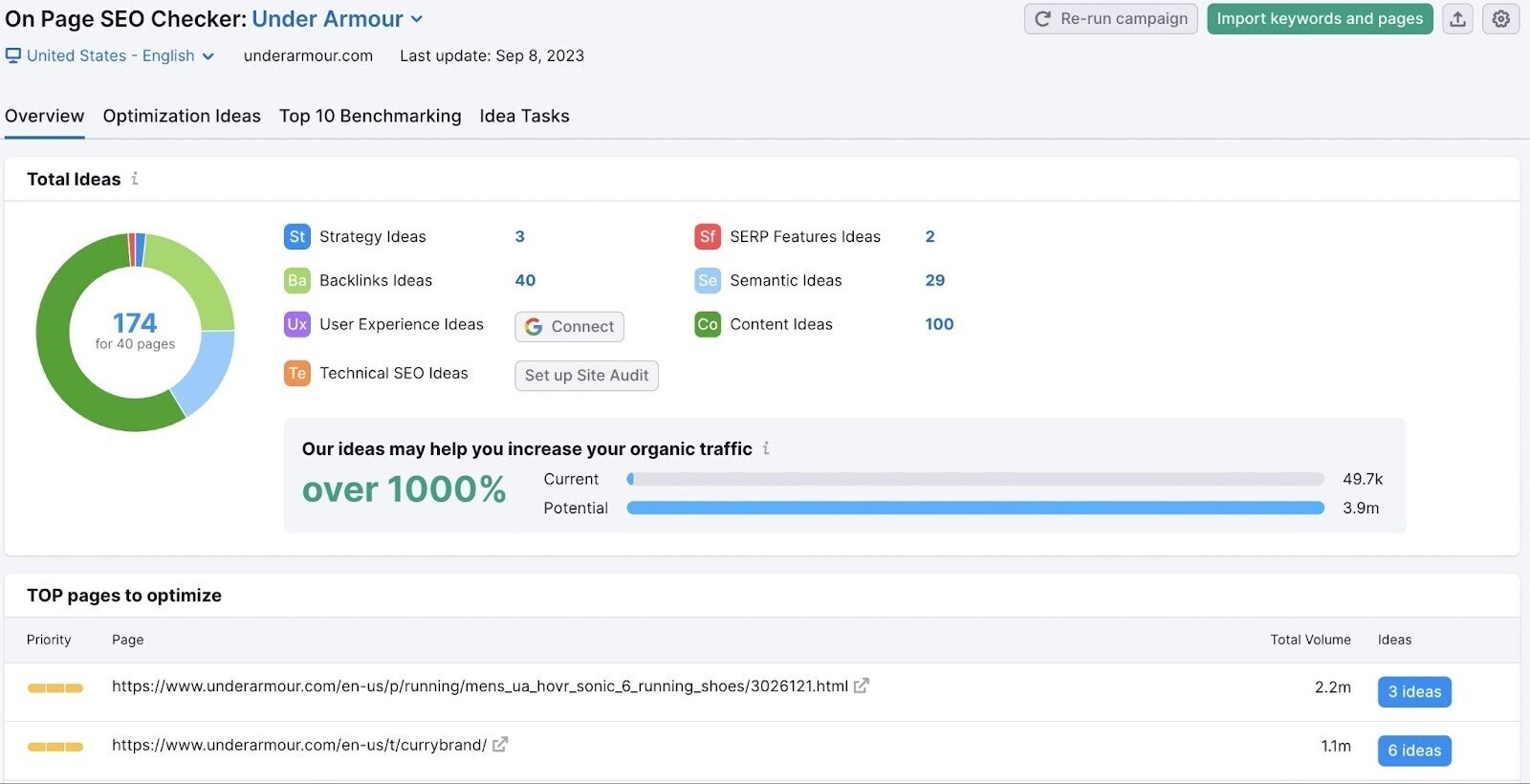Click the User Experience Ideas label

point(402,325)
